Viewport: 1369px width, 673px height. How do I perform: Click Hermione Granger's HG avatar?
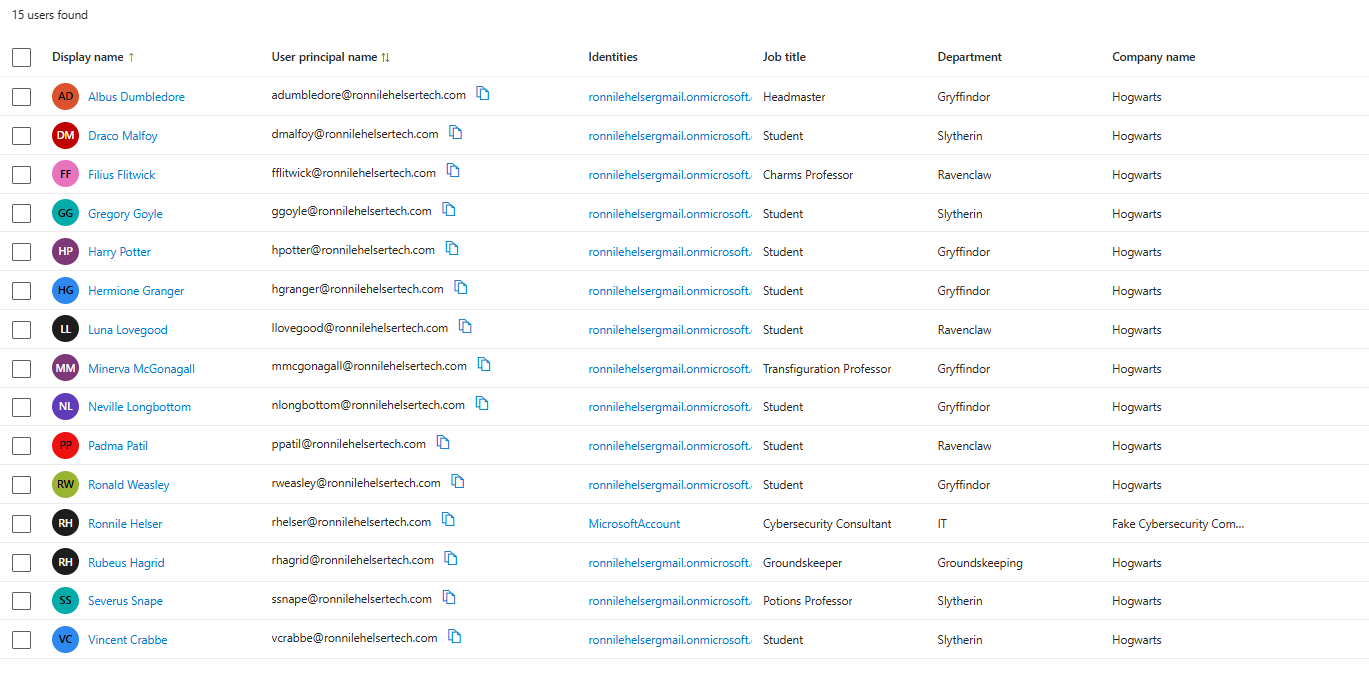pyautogui.click(x=65, y=290)
